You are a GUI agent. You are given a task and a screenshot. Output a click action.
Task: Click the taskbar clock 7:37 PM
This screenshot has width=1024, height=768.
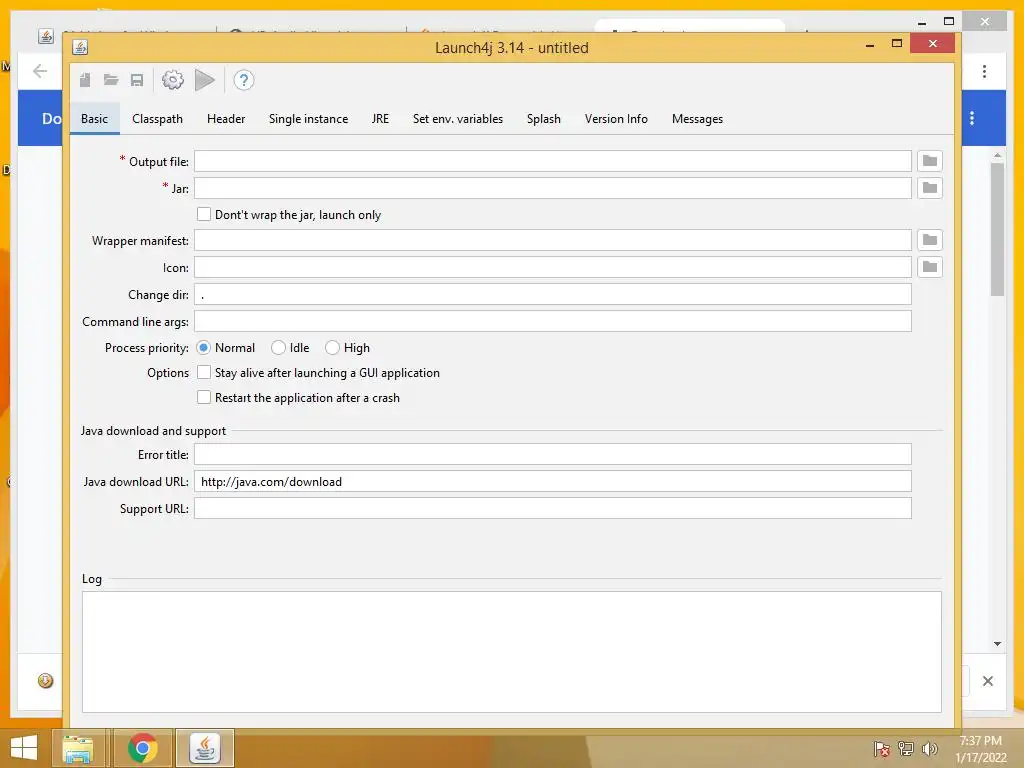point(980,741)
